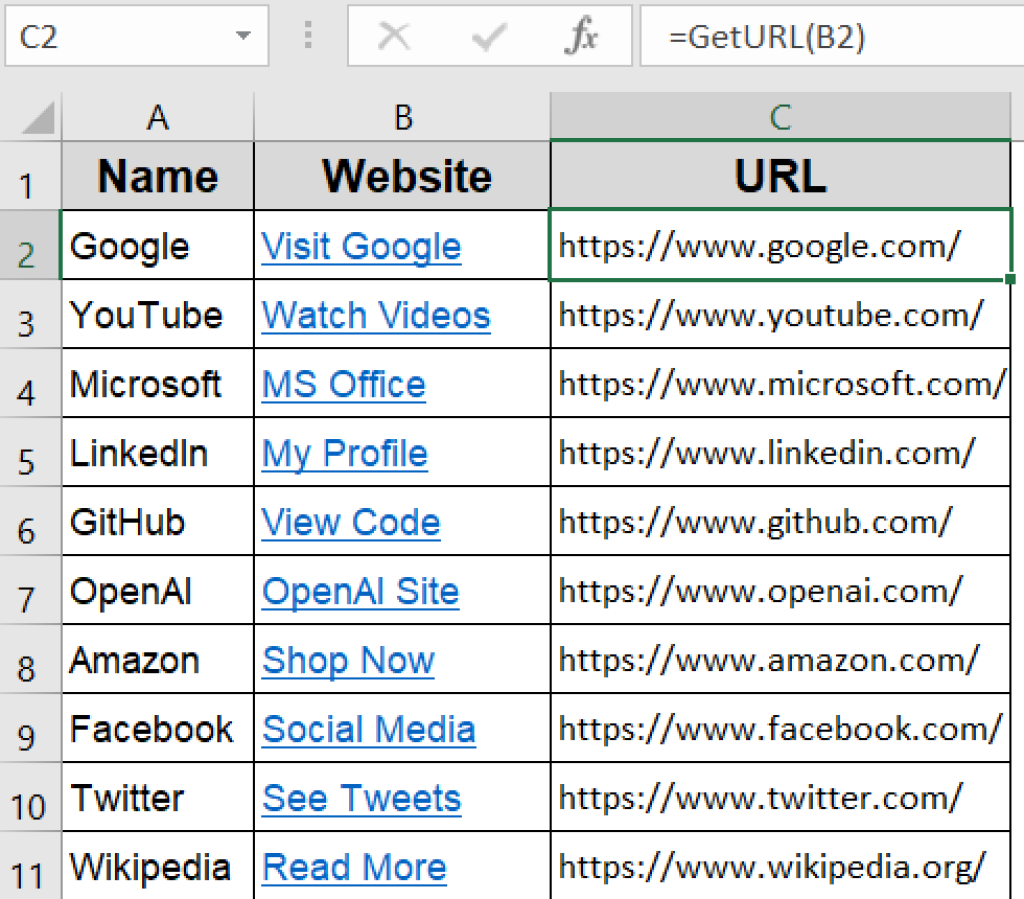1024x899 pixels.
Task: Select the cell containing https://www.github.com/
Action: 780,522
